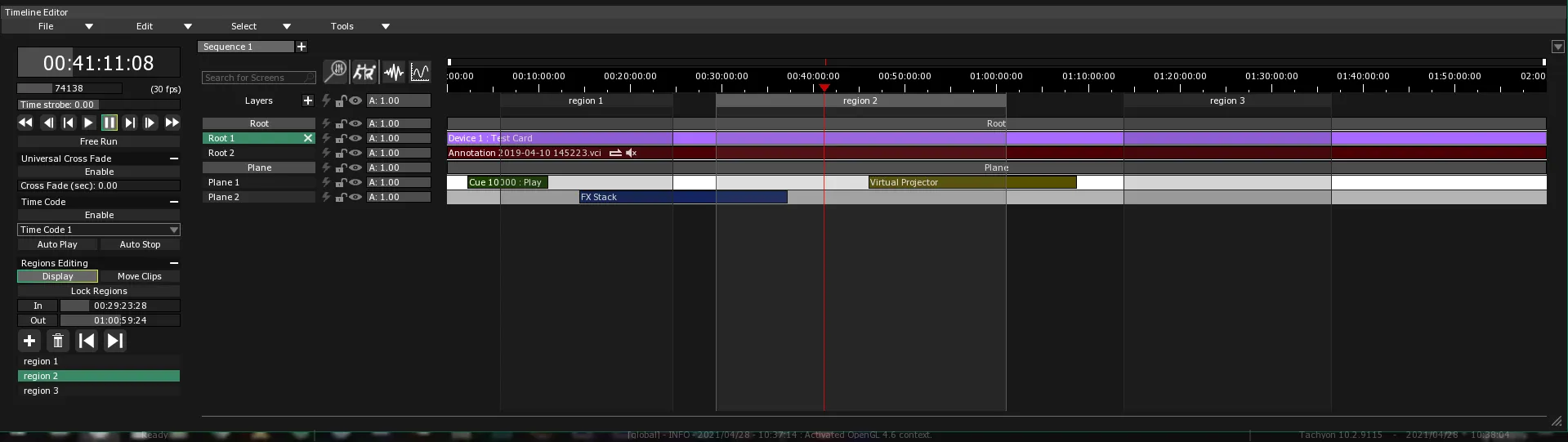
Task: Open the File menu dropdown arrow
Action: [x=89, y=26]
